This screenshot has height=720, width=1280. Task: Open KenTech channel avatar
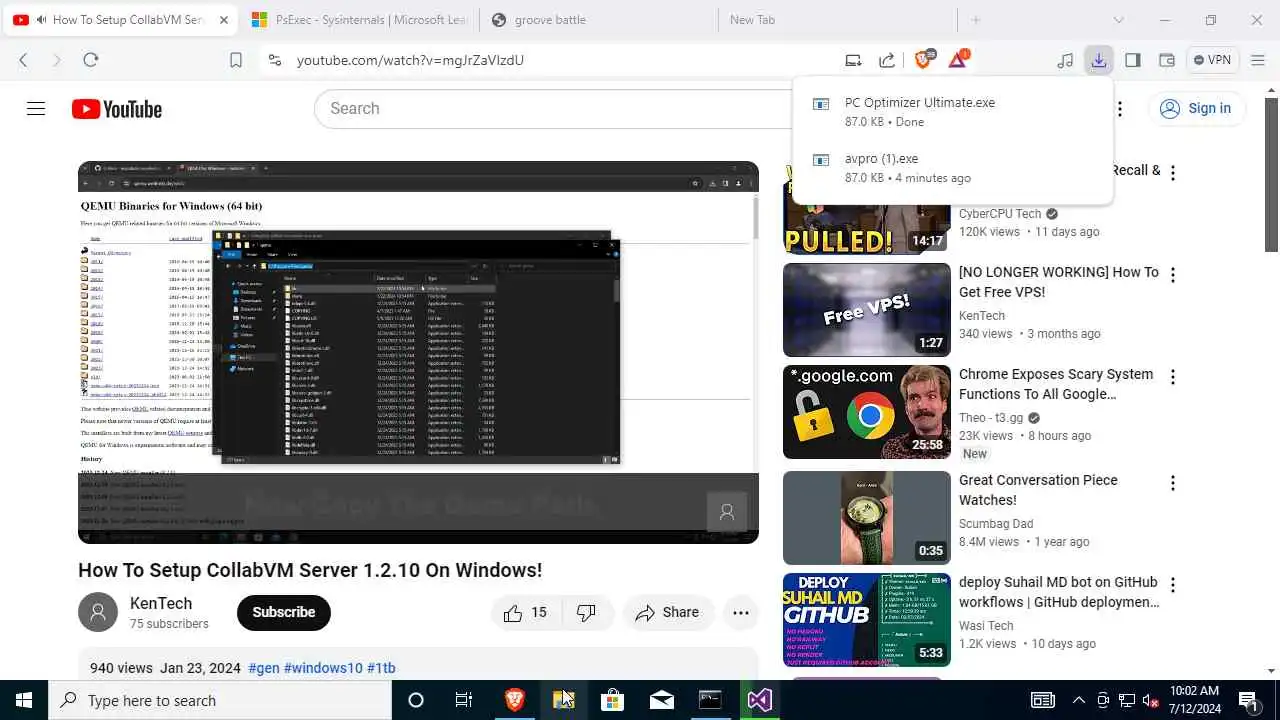(98, 612)
